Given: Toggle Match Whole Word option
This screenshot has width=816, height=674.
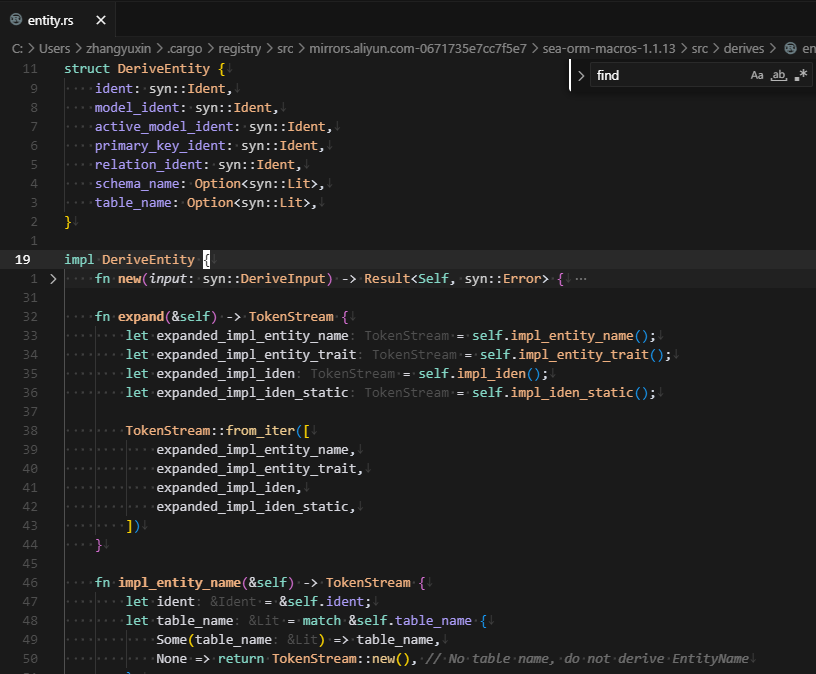Looking at the screenshot, I should point(779,75).
